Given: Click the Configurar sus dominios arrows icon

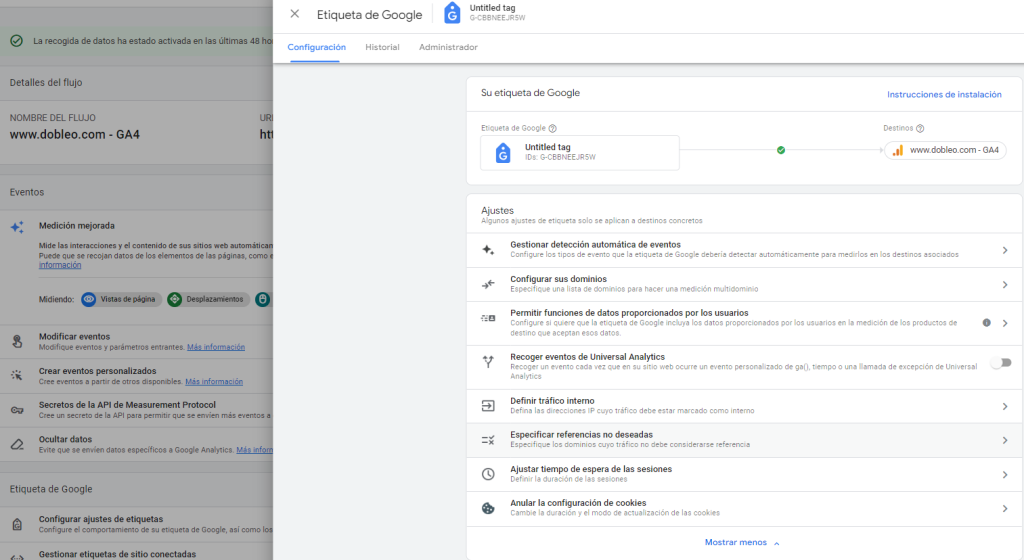Looking at the screenshot, I should (488, 285).
